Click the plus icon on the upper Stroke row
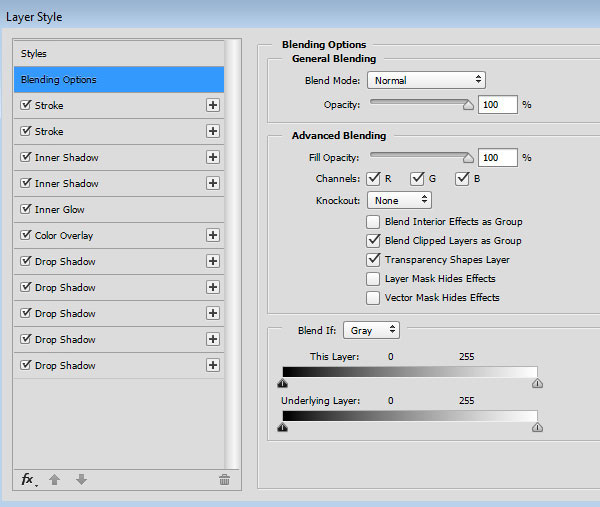600x507 pixels. tap(213, 105)
